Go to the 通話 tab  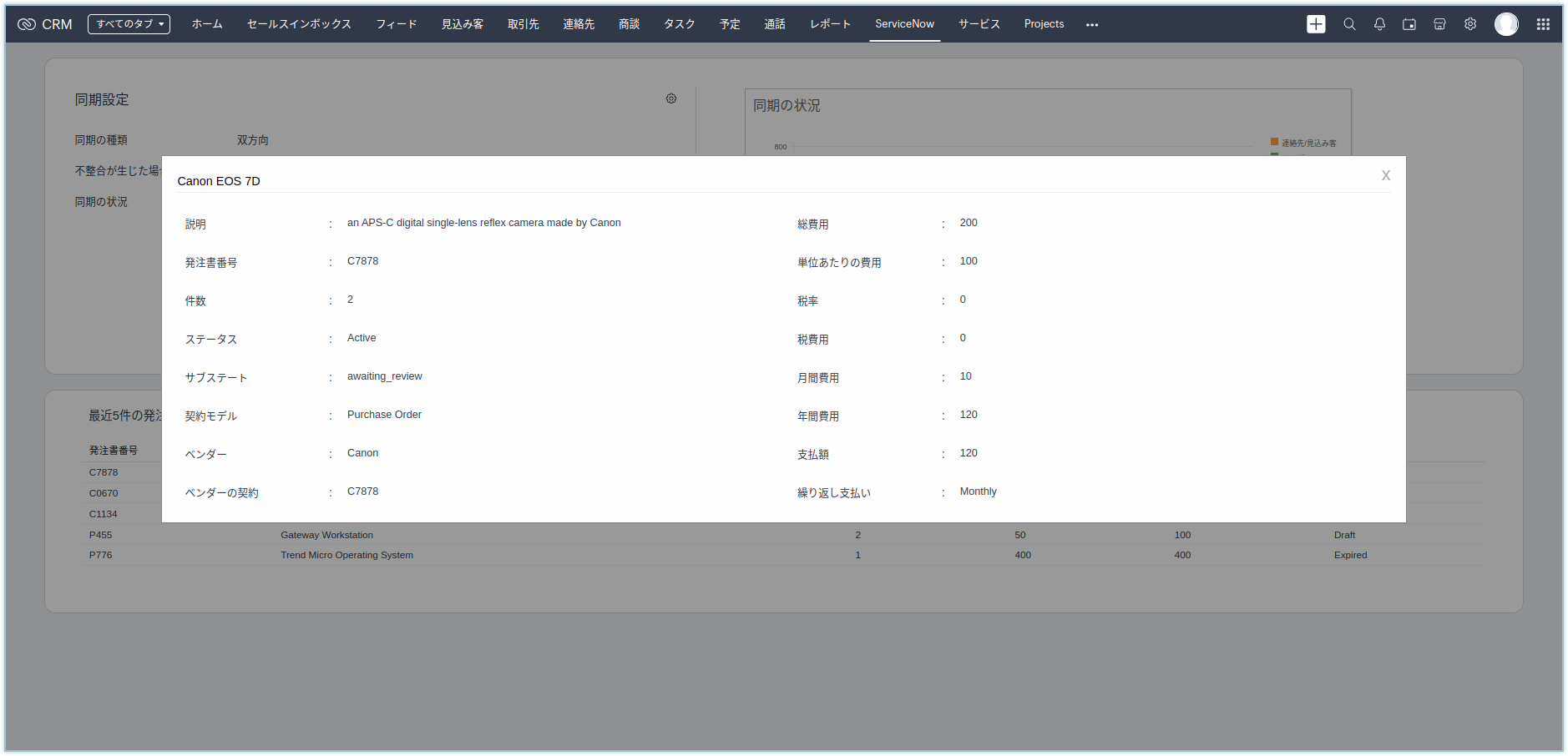coord(775,24)
